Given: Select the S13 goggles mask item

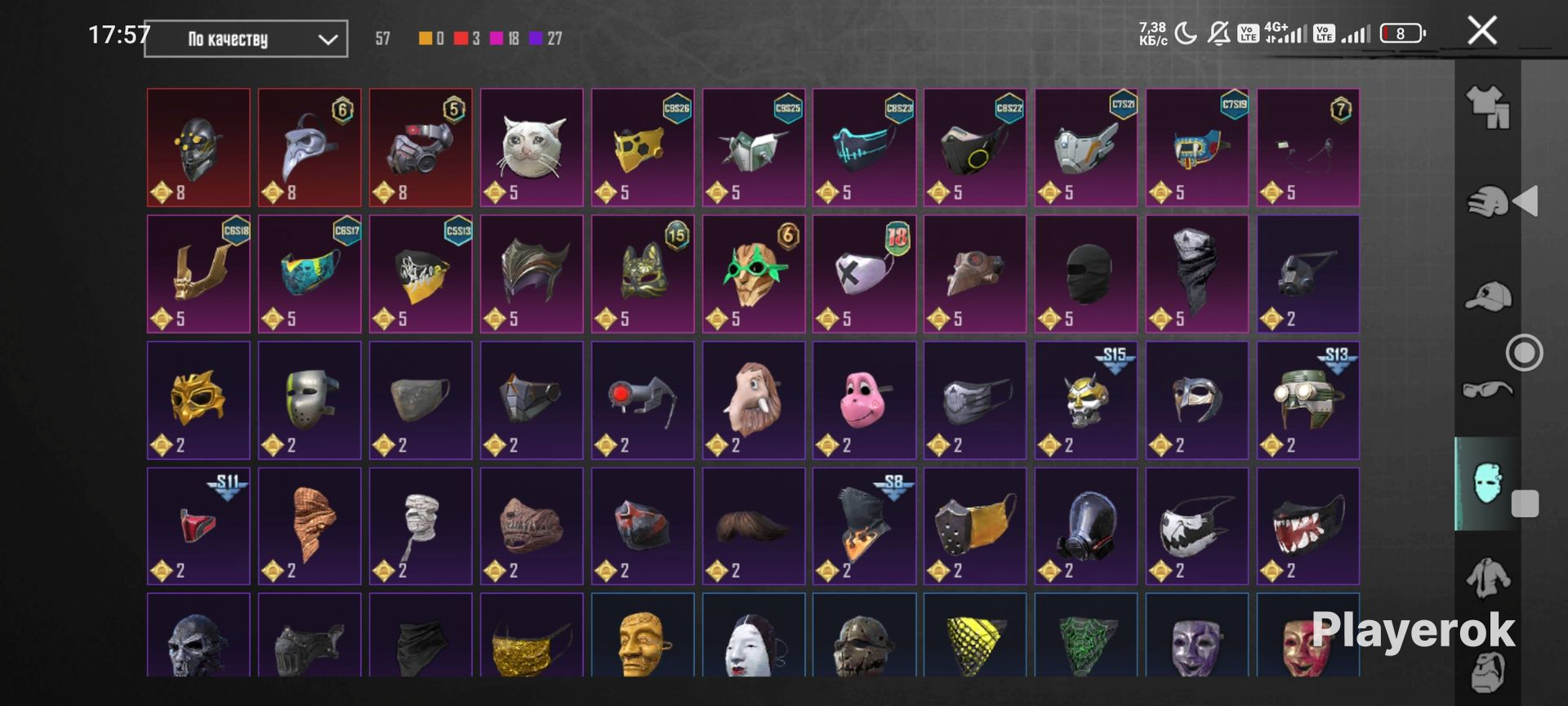Looking at the screenshot, I should (1308, 400).
